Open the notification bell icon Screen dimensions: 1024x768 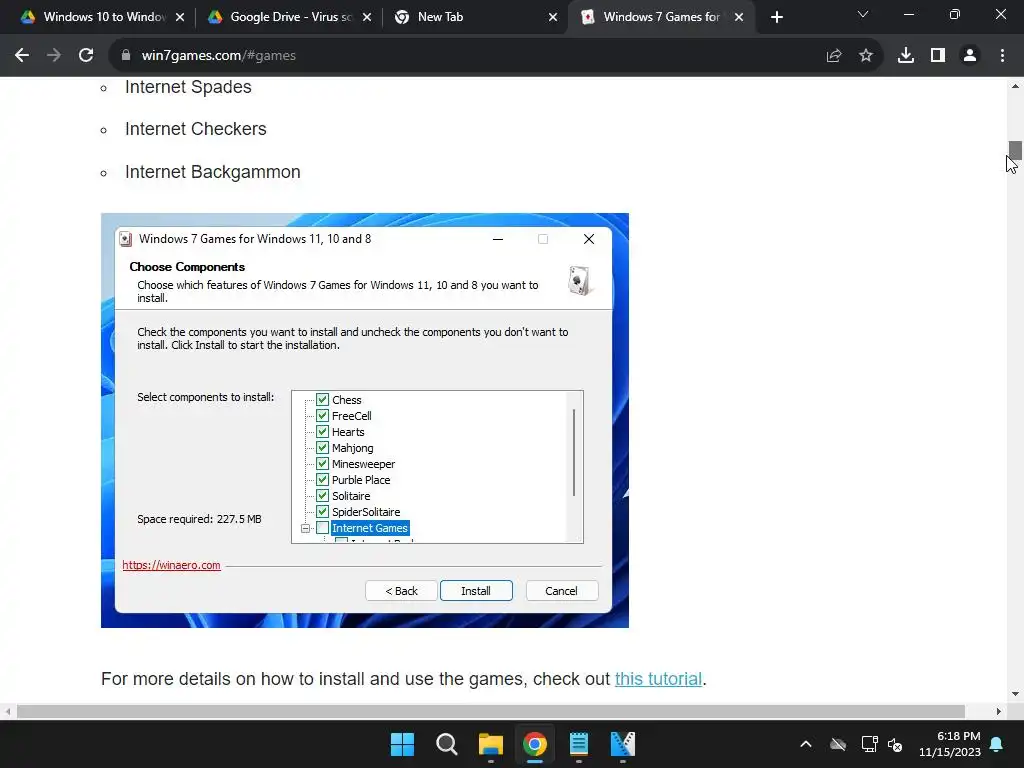click(x=997, y=744)
